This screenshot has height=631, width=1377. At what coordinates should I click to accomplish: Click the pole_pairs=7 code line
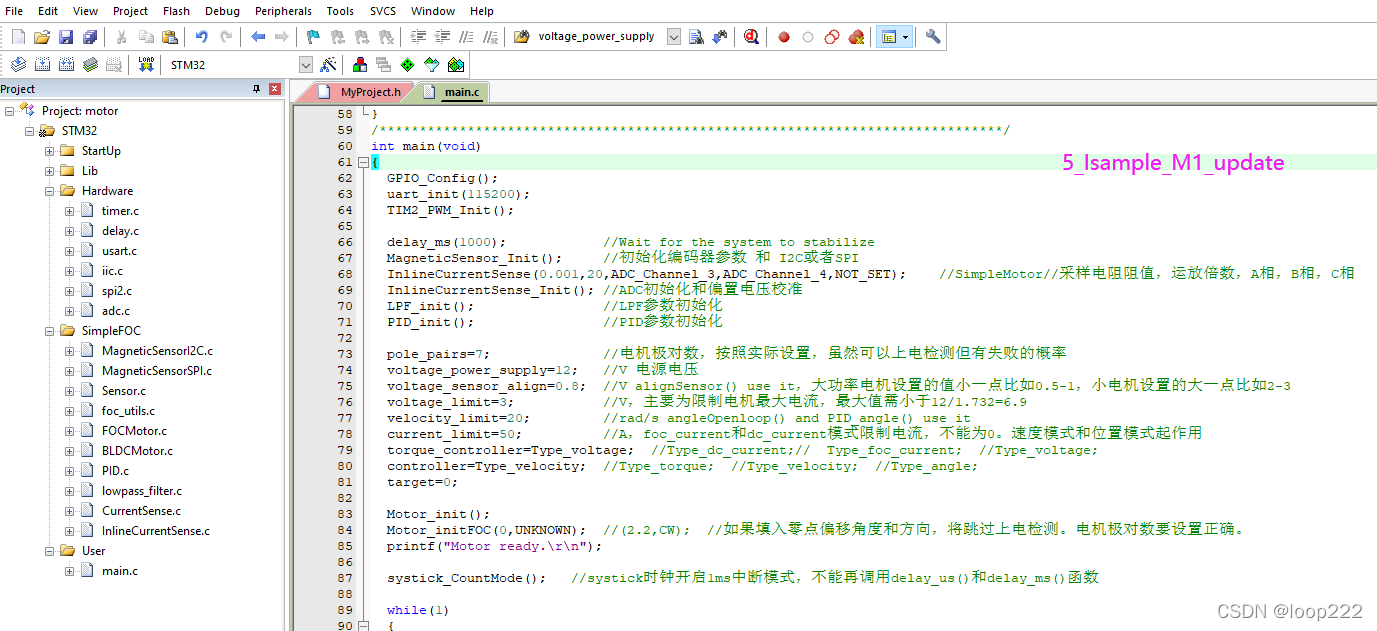(x=438, y=354)
